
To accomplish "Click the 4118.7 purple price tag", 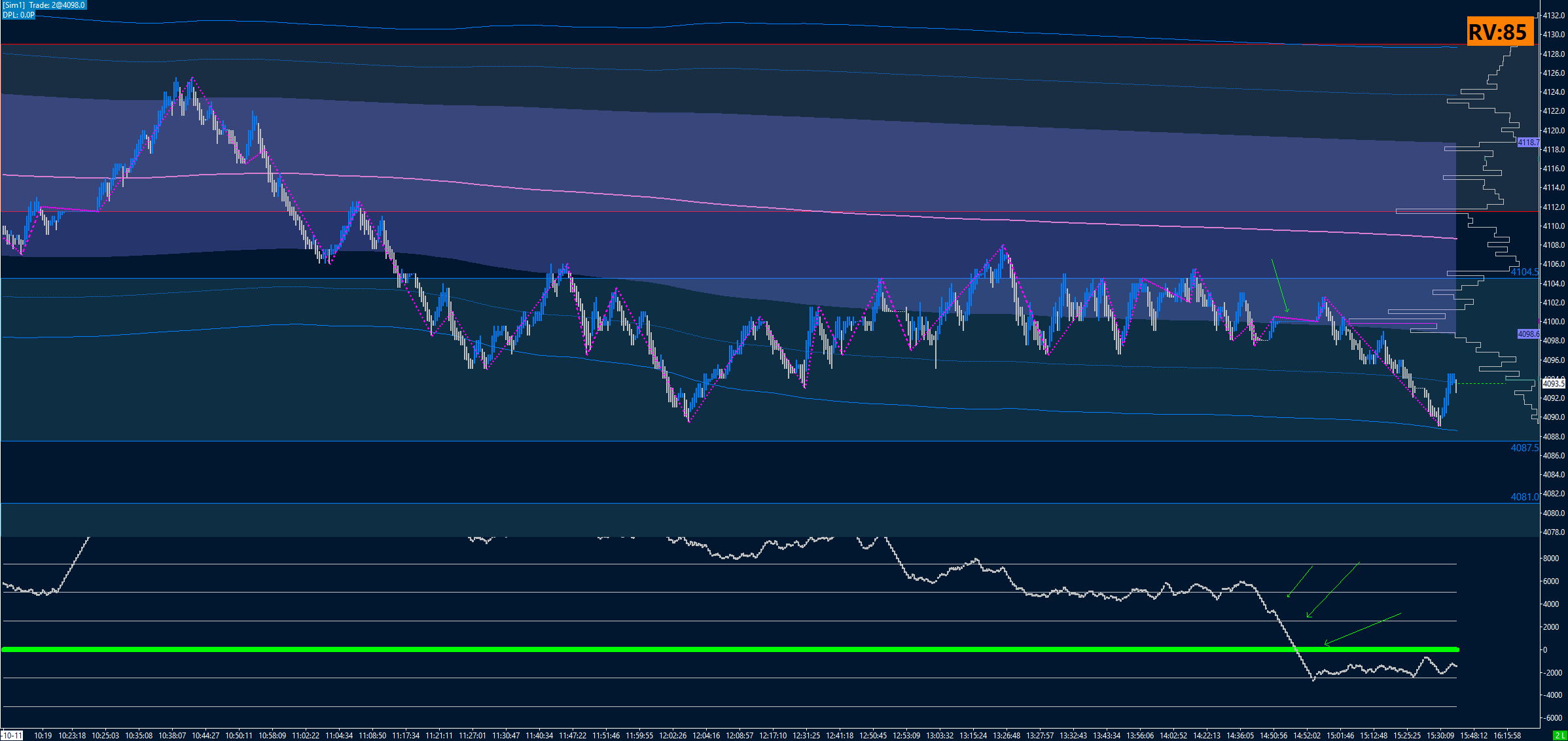I will coord(1528,142).
